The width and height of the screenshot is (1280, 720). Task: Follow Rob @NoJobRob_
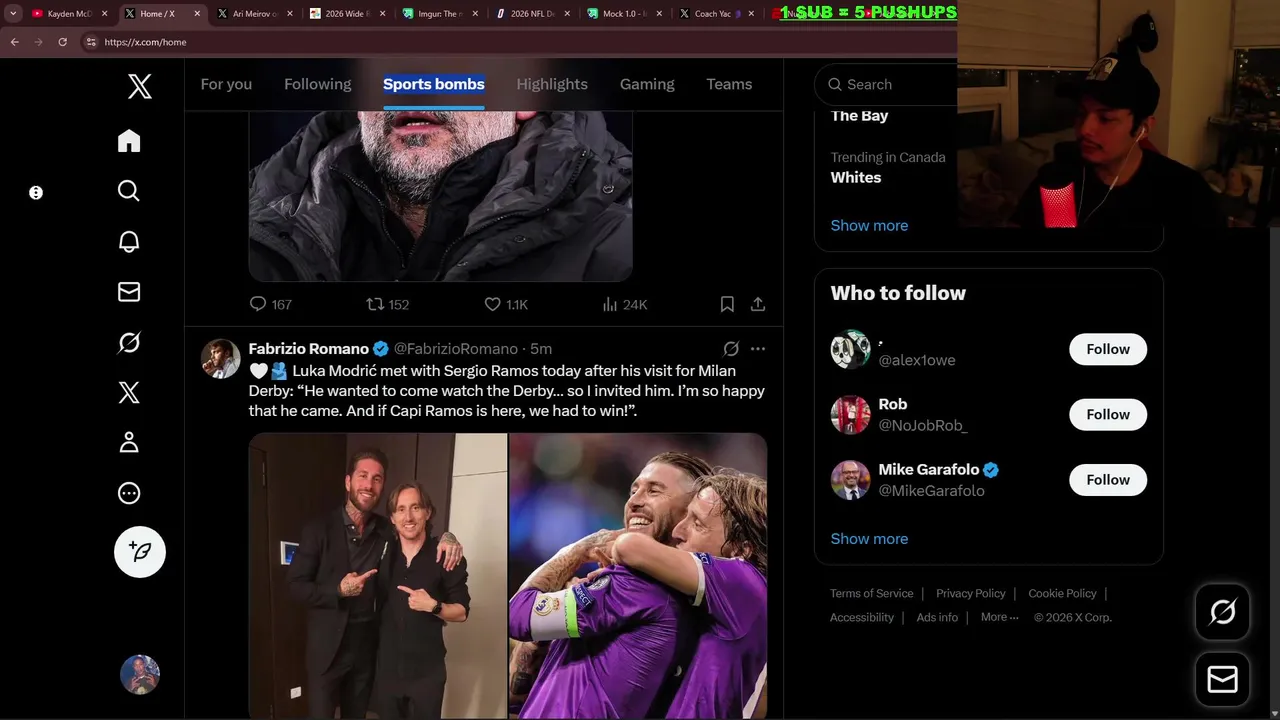(x=1108, y=414)
